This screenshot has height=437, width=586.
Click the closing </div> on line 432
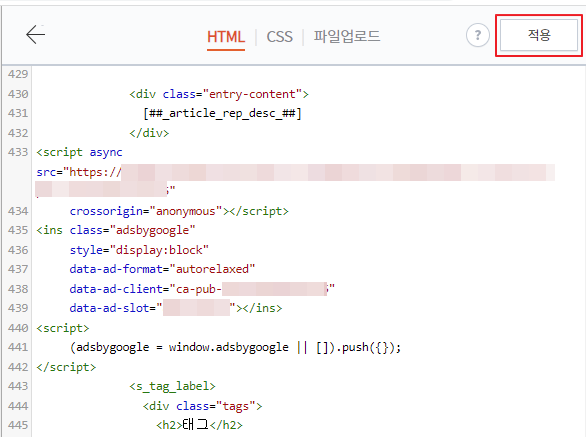click(149, 133)
